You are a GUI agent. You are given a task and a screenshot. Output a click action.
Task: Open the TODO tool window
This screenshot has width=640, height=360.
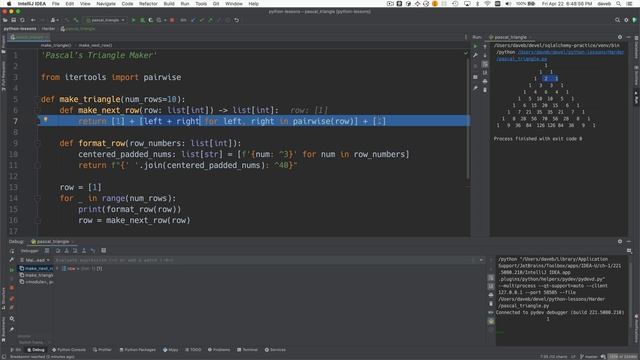click(193, 350)
